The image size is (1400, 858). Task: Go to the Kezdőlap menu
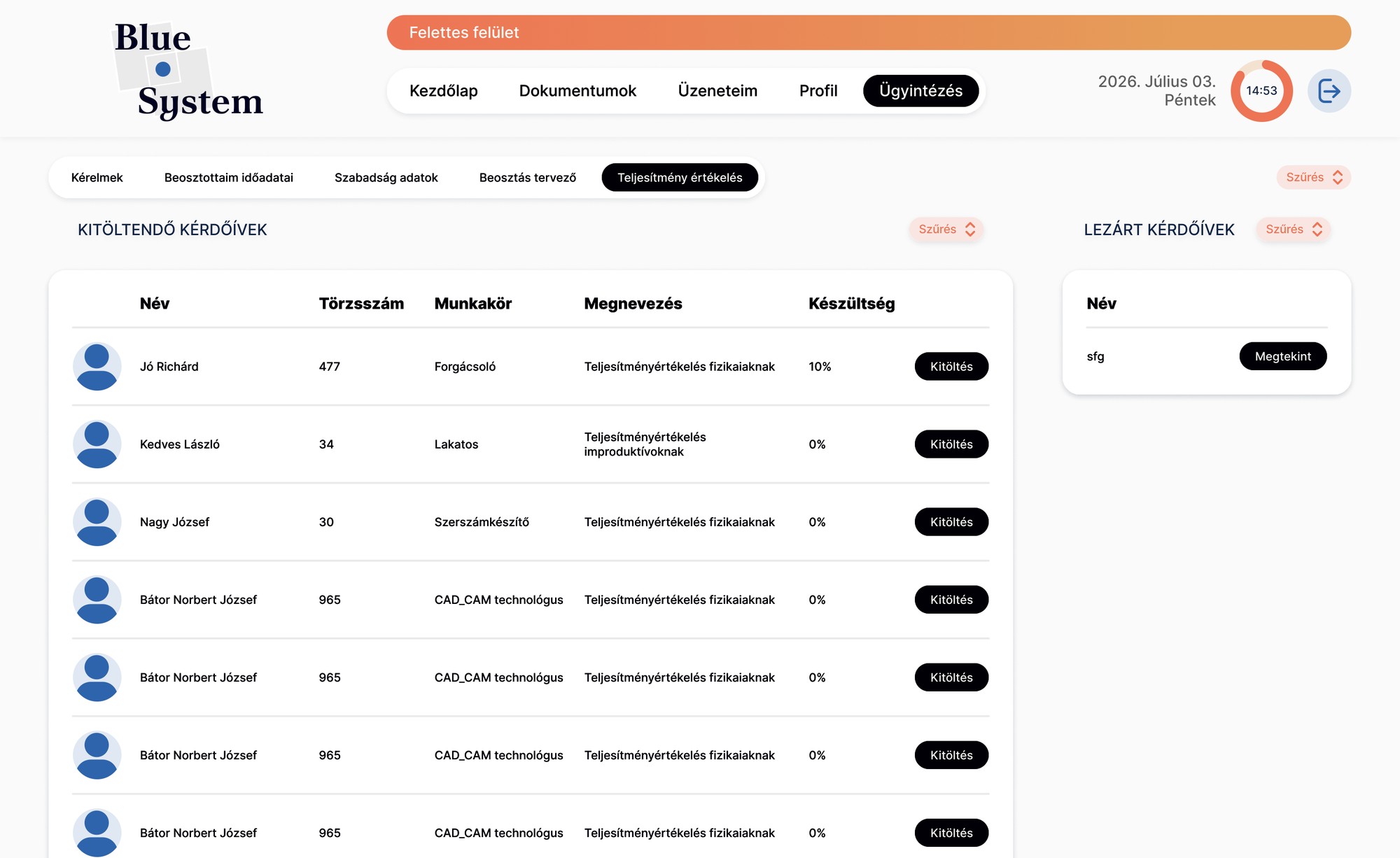click(x=443, y=91)
